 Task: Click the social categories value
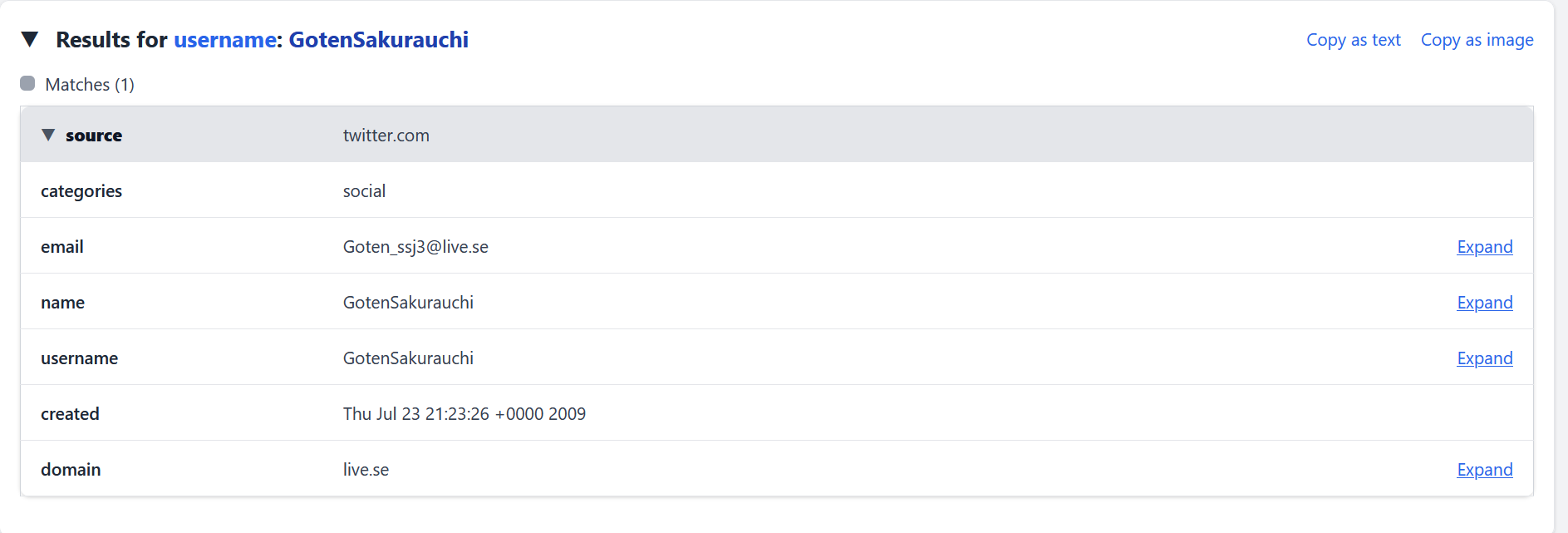[x=364, y=191]
